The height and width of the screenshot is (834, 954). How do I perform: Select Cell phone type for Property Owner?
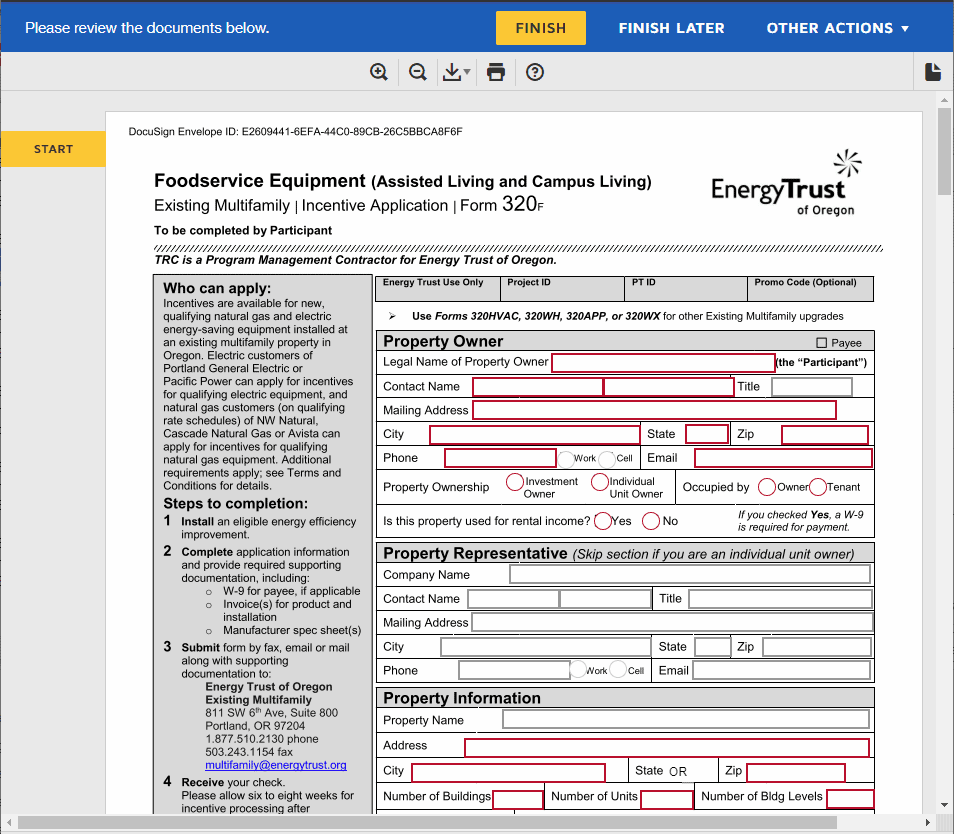pos(607,459)
